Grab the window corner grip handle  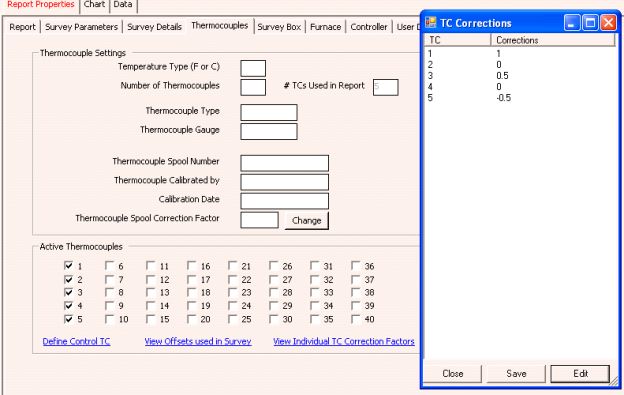(x=615, y=381)
